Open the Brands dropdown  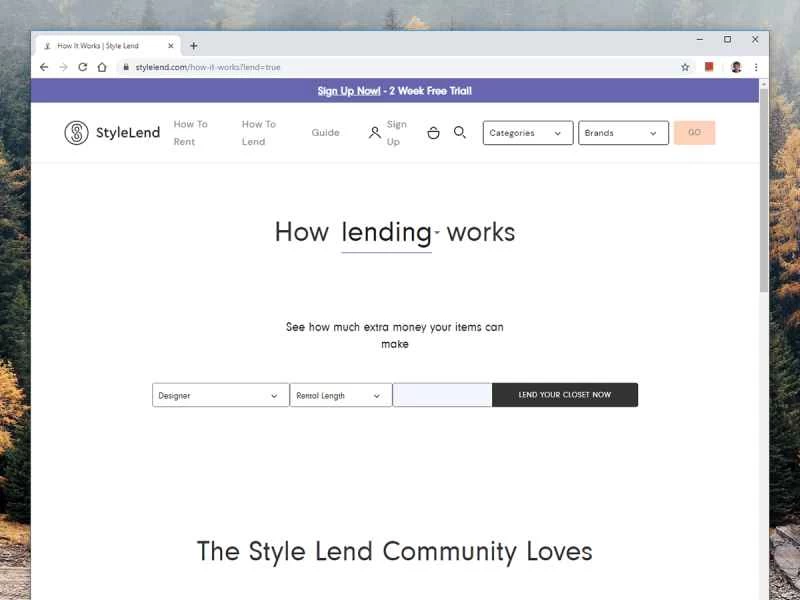pos(623,132)
